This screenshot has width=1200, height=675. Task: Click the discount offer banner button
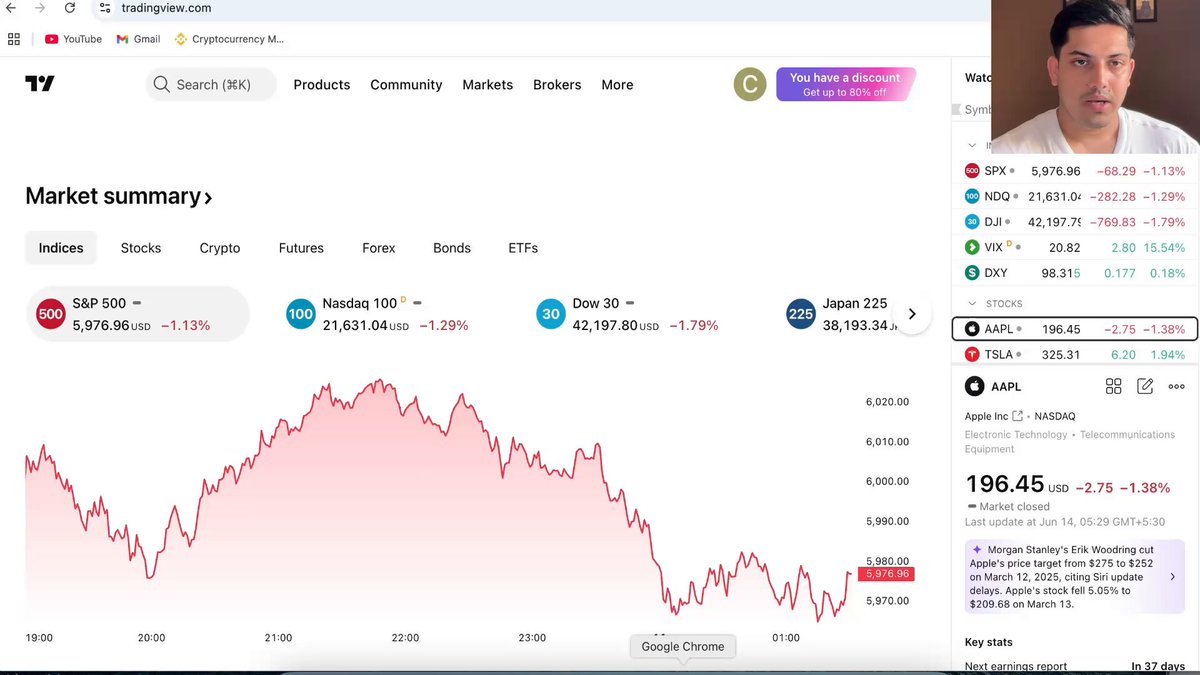pos(845,84)
